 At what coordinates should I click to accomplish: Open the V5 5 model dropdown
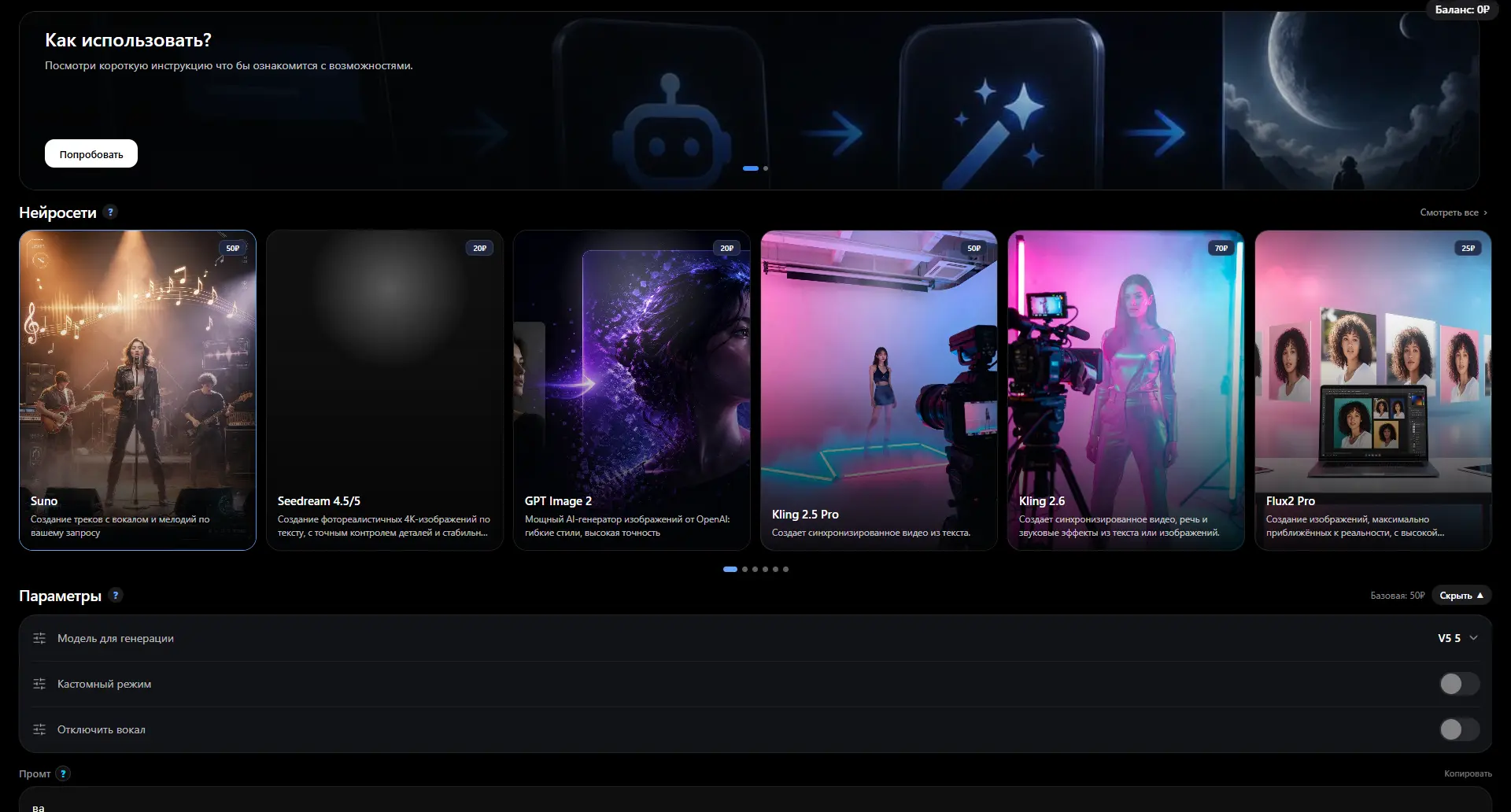1457,638
